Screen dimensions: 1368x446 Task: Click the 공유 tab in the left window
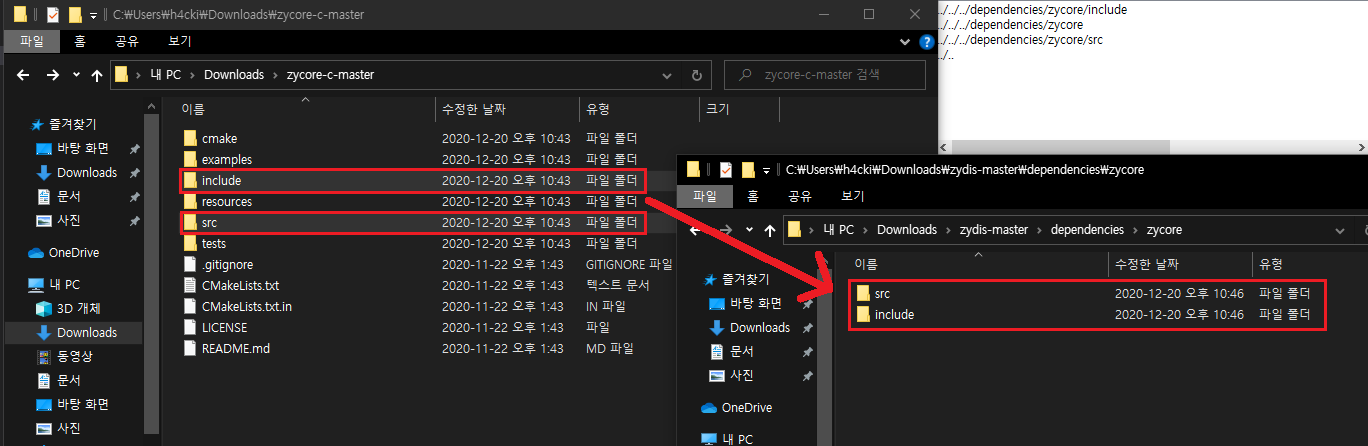click(127, 42)
